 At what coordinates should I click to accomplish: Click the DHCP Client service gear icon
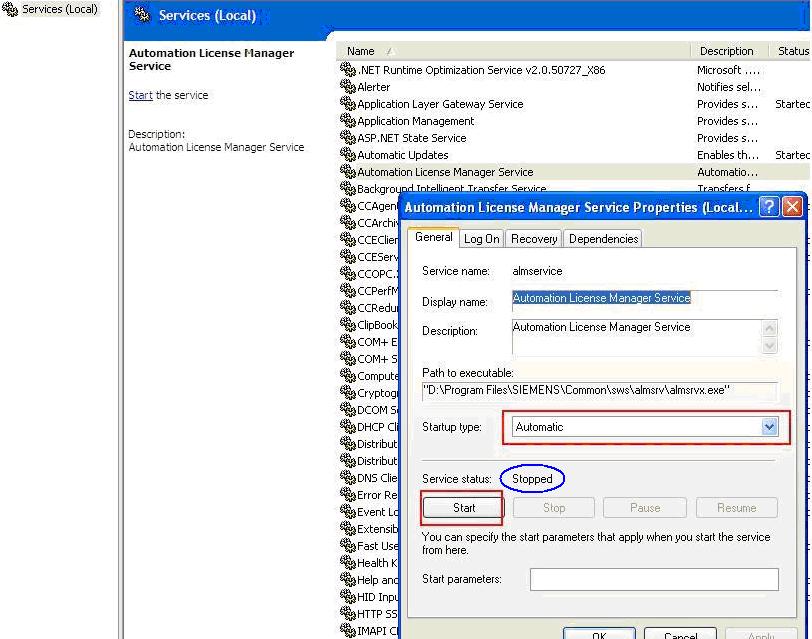347,427
